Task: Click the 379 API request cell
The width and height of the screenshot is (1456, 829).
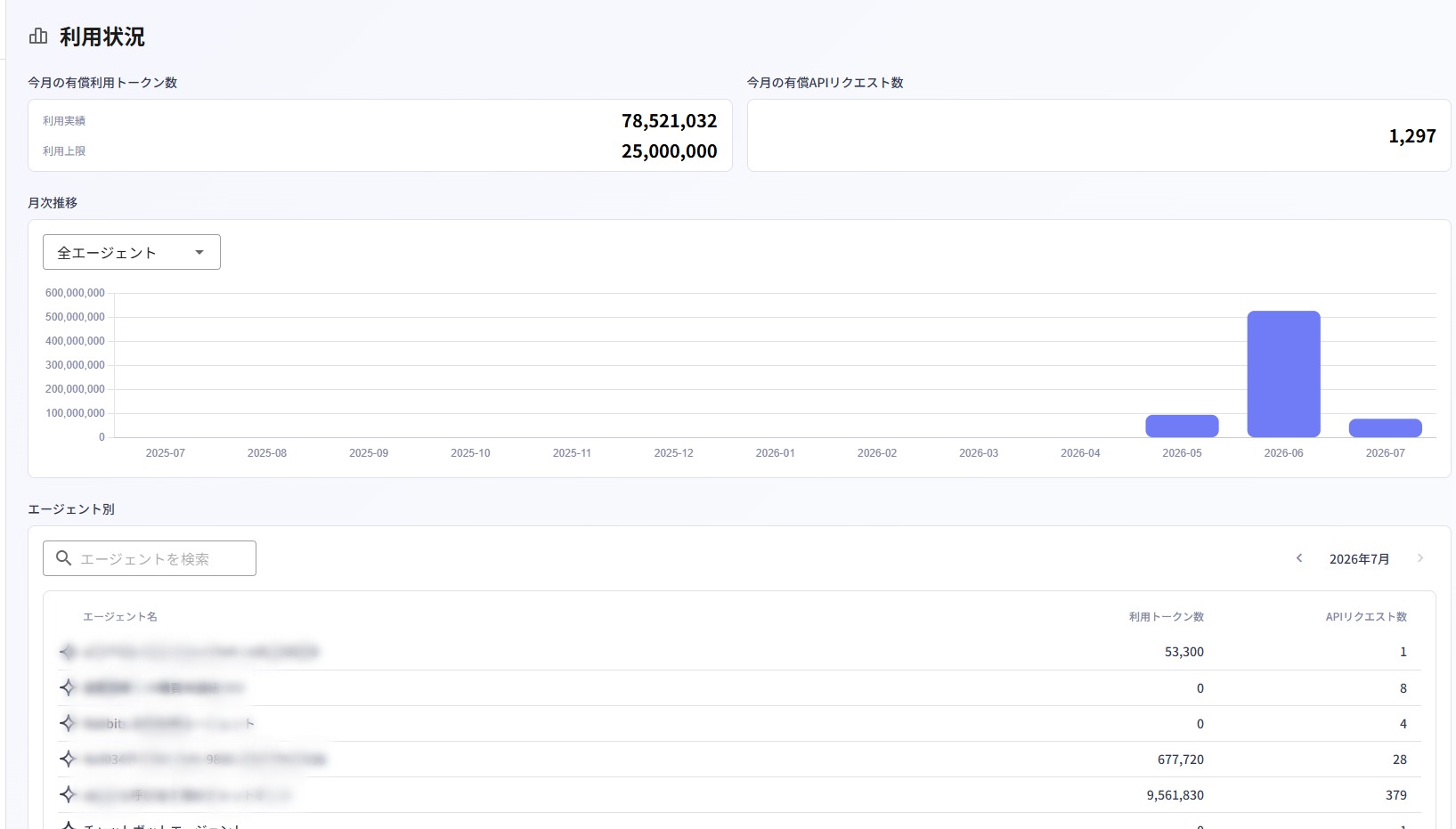Action: click(x=1395, y=795)
